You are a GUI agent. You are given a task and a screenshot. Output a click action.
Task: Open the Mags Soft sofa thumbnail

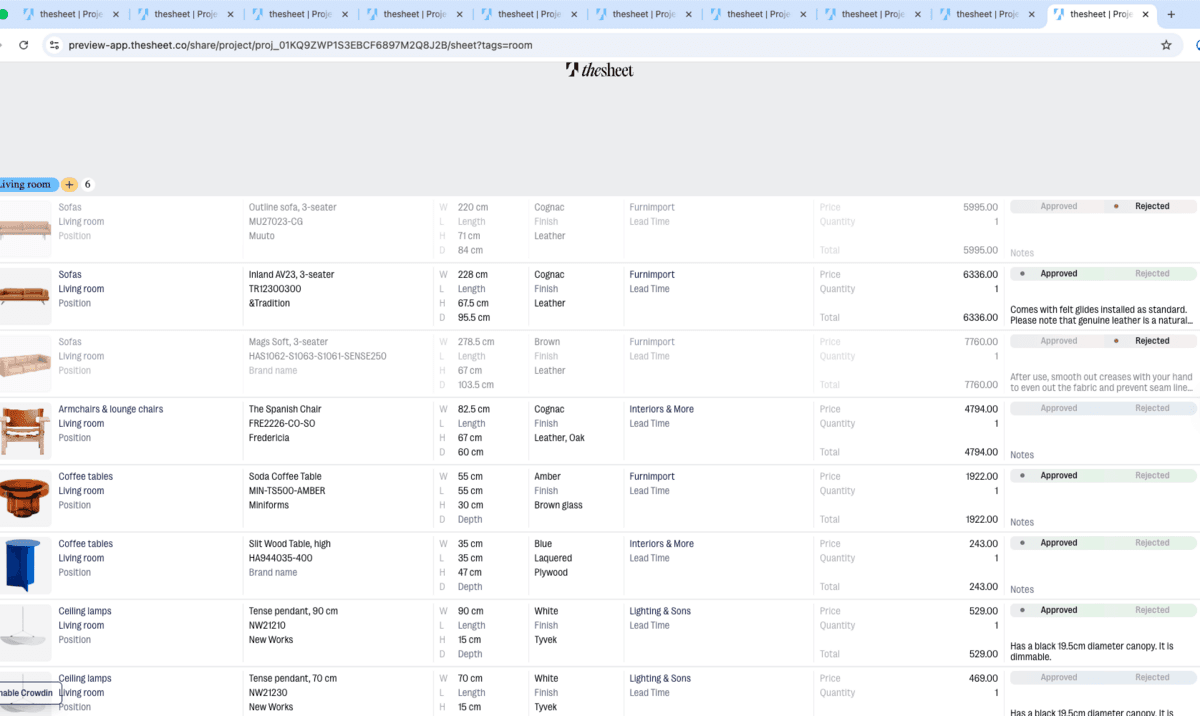coord(25,363)
